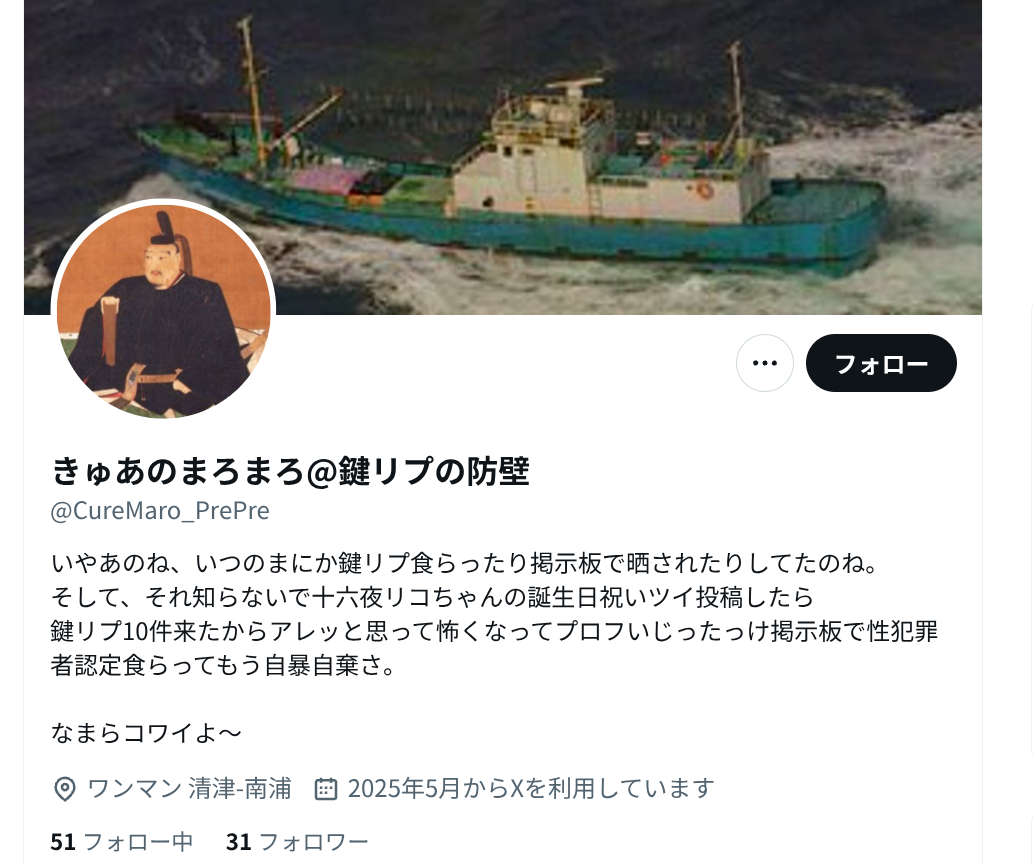
Task: Click the display name きゅあのまろまろ@鍵リプの防壁
Action: coord(290,471)
